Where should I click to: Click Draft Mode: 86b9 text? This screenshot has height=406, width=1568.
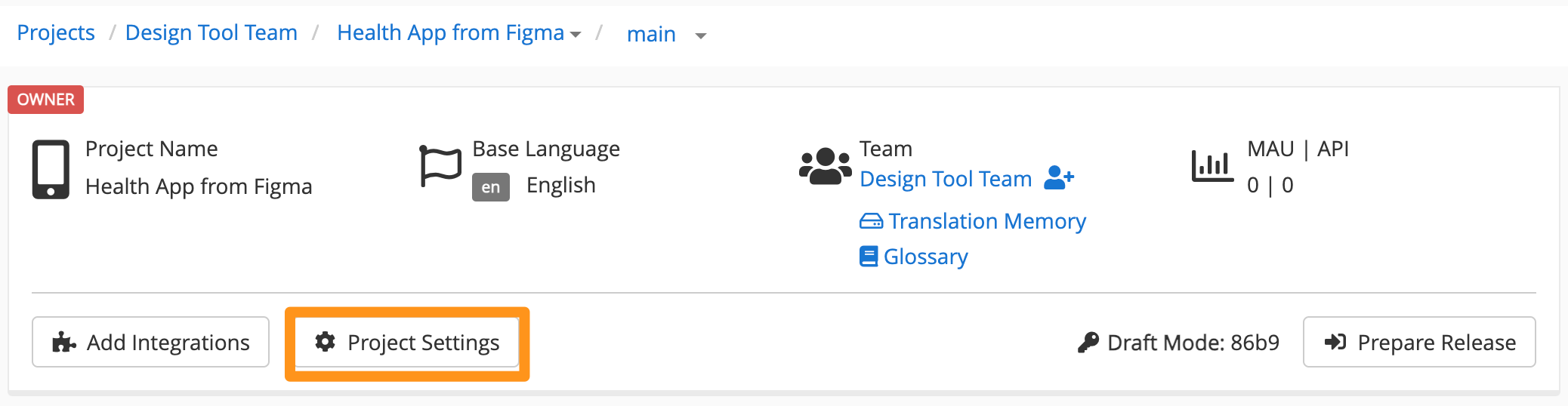[1193, 343]
